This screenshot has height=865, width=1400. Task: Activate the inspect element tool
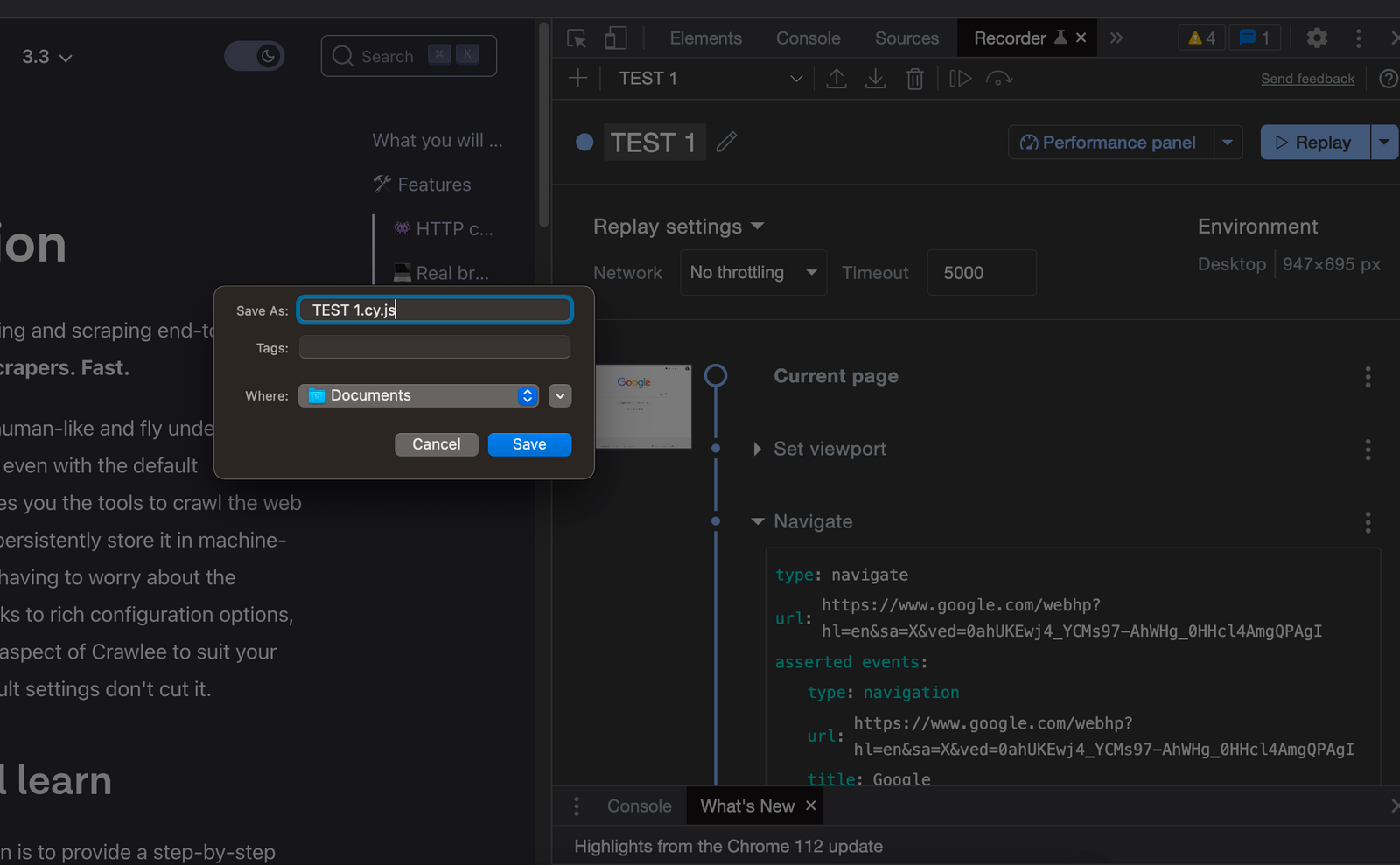575,38
